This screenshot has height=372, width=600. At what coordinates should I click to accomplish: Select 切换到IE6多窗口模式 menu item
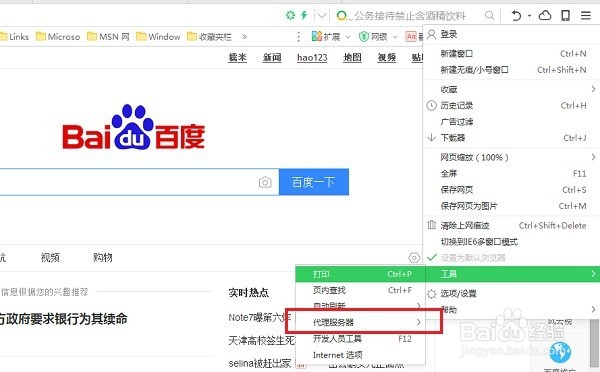pyautogui.click(x=511, y=242)
